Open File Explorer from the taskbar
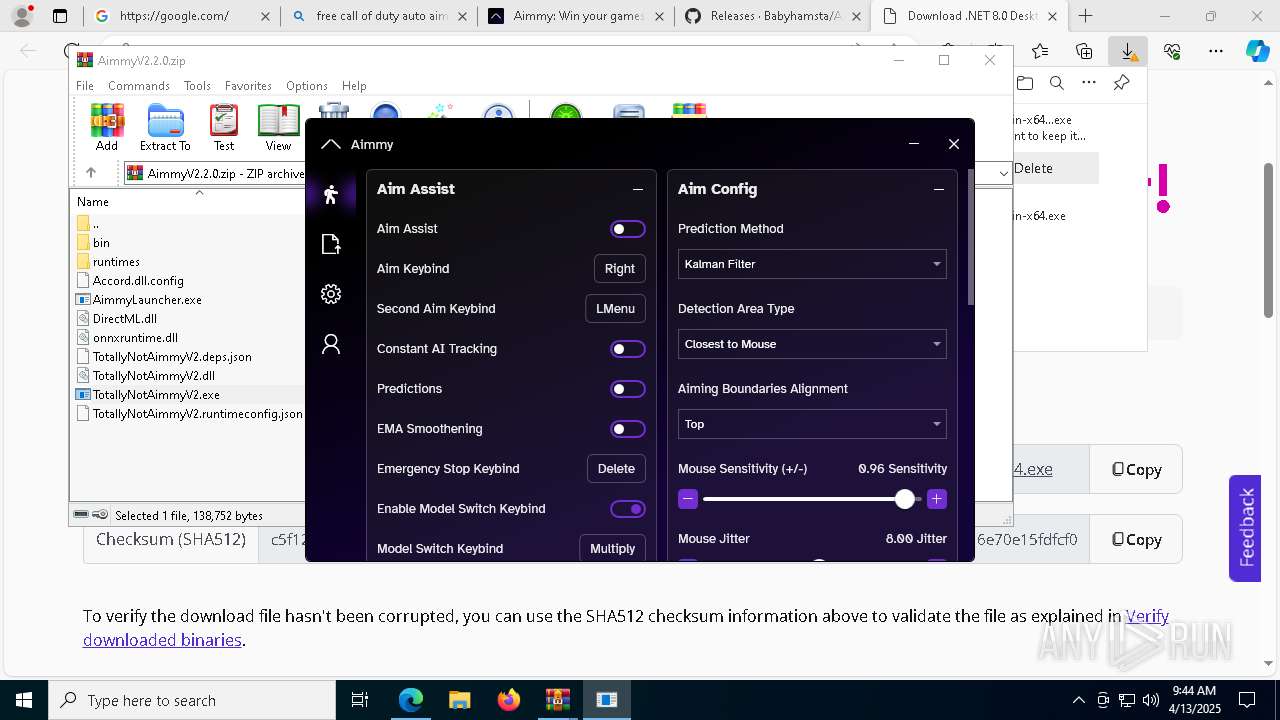Image resolution: width=1280 pixels, height=720 pixels. click(x=459, y=700)
